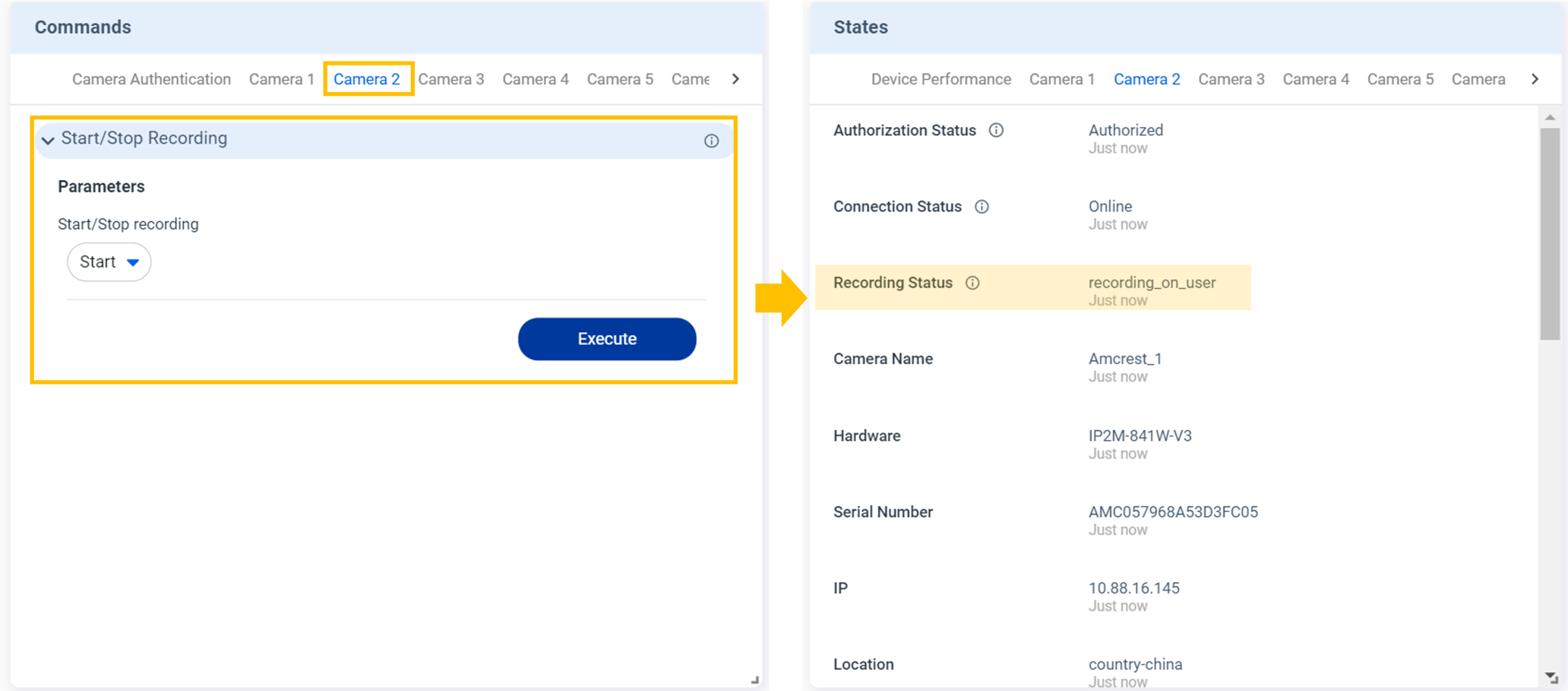
Task: Open the Start recording dropdown
Action: point(109,262)
